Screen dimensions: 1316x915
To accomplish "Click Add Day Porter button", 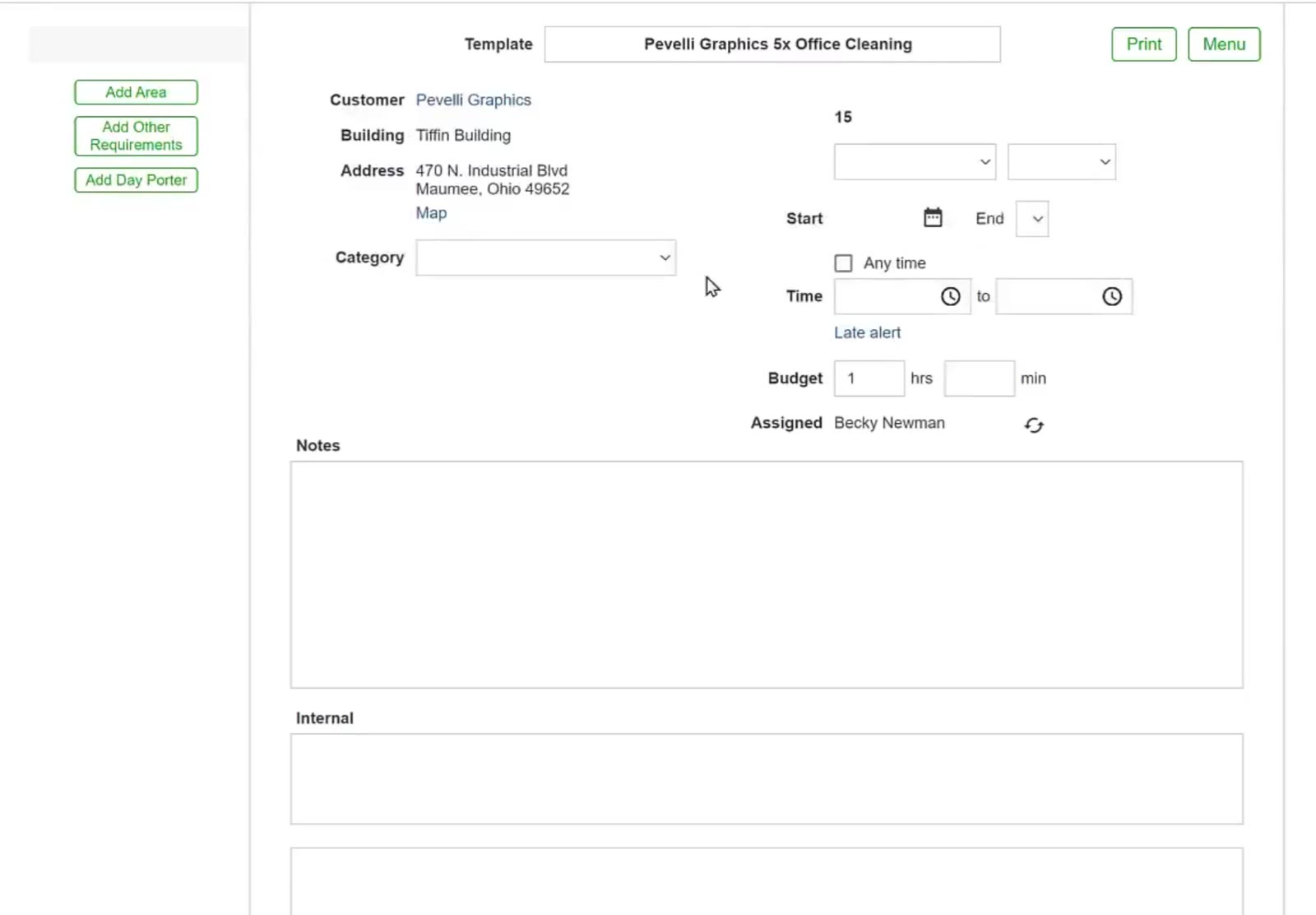I will click(x=136, y=180).
